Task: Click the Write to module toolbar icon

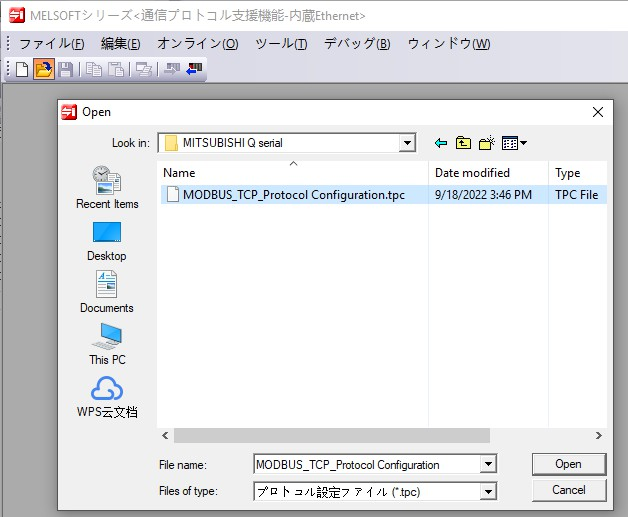Action: (x=172, y=69)
